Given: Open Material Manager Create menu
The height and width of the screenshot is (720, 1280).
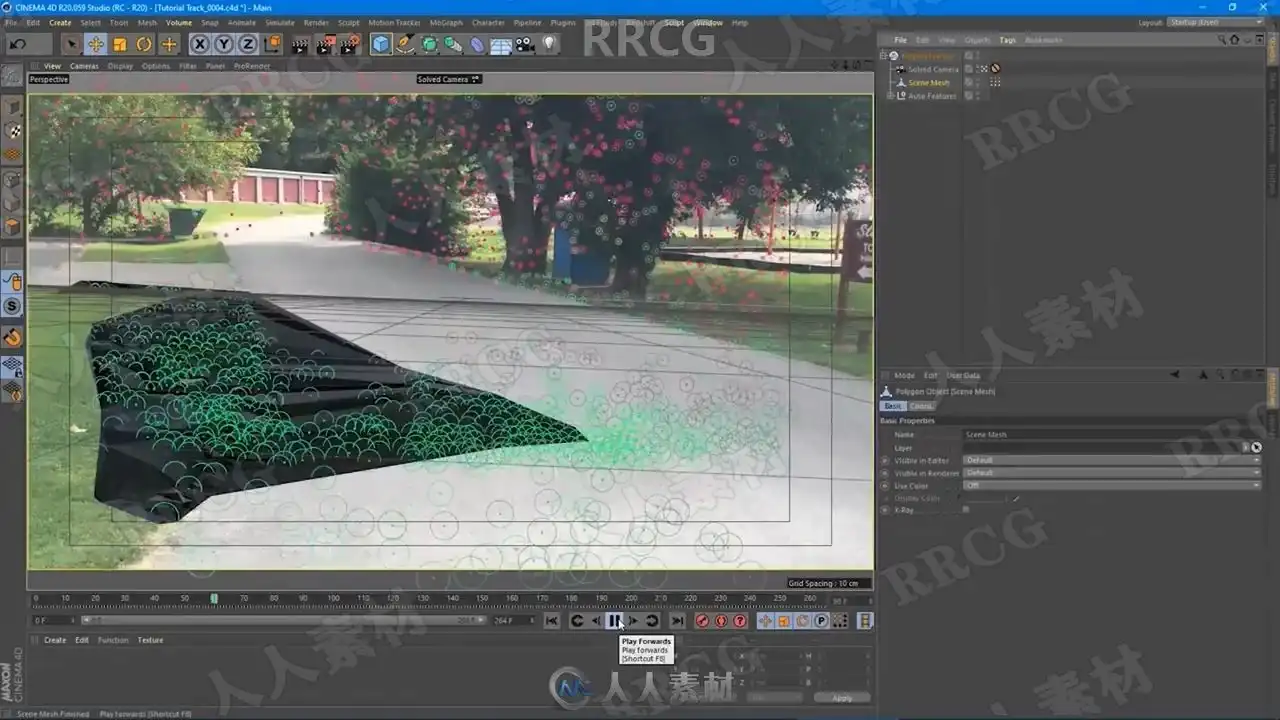Looking at the screenshot, I should (55, 640).
